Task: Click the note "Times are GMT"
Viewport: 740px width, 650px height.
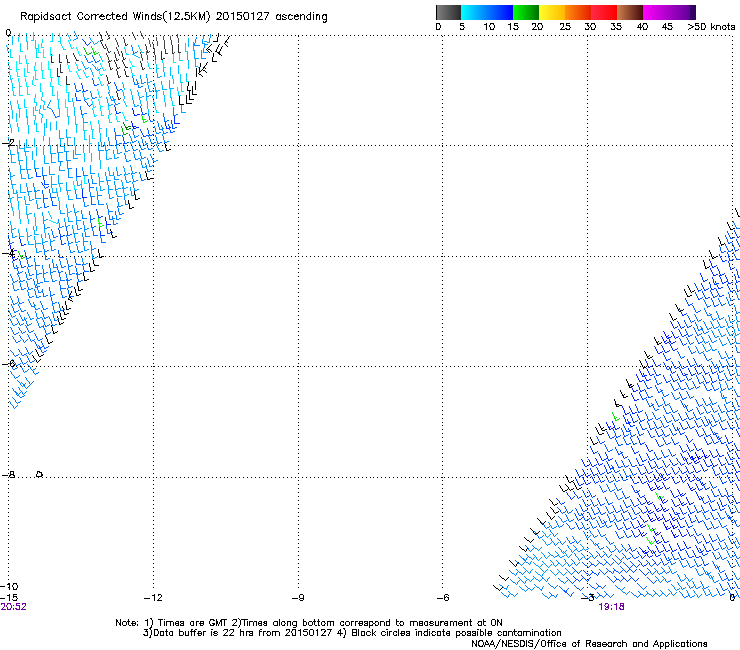Action: [192, 623]
